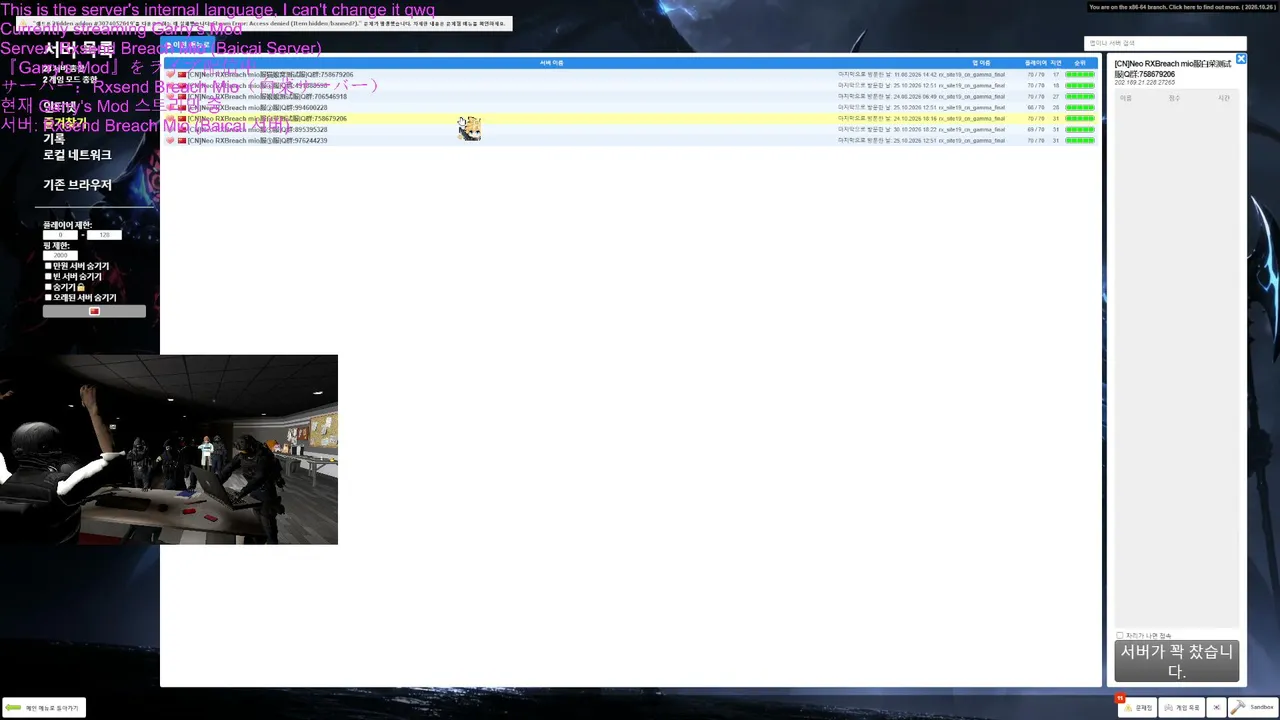Click the map or server search field
Viewport: 1280px width, 720px height.
click(x=1165, y=43)
